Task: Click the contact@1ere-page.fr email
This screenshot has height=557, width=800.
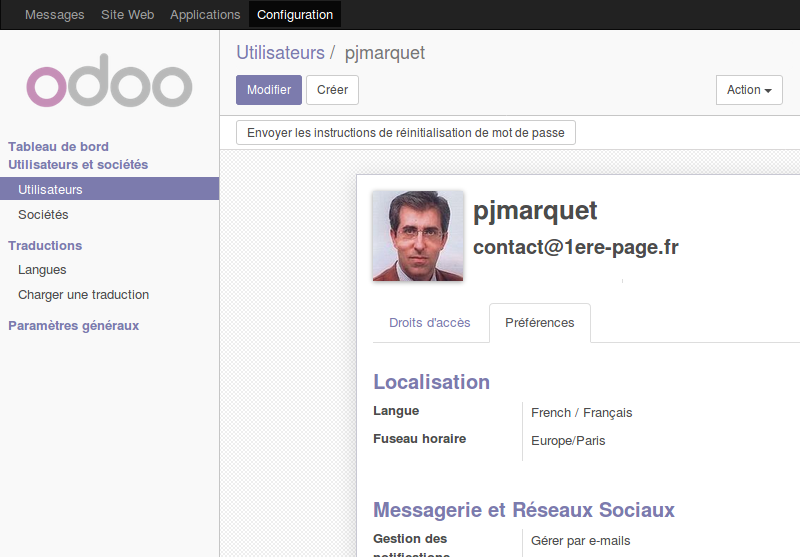Action: pos(576,247)
